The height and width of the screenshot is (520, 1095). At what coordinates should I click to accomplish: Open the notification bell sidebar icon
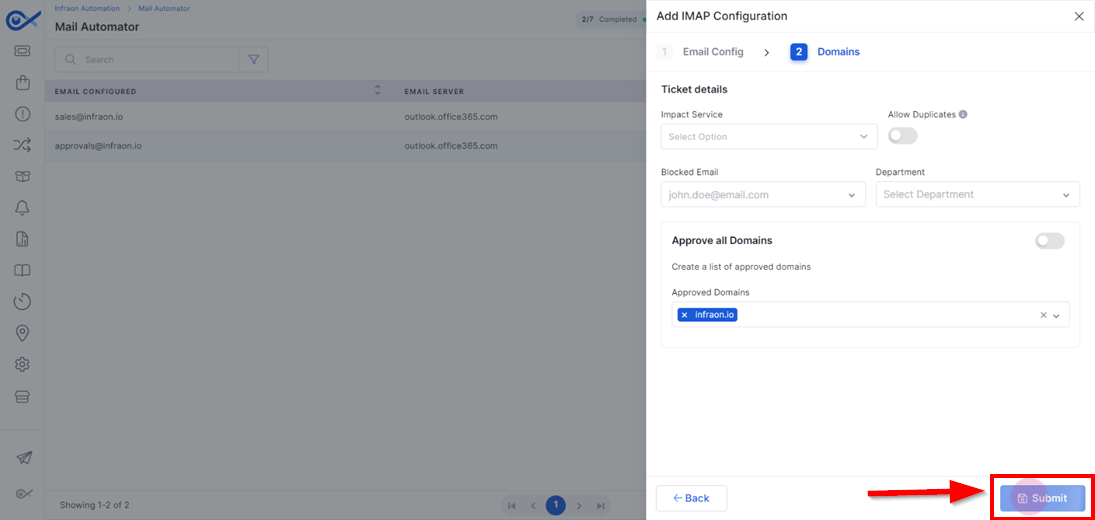[22, 207]
